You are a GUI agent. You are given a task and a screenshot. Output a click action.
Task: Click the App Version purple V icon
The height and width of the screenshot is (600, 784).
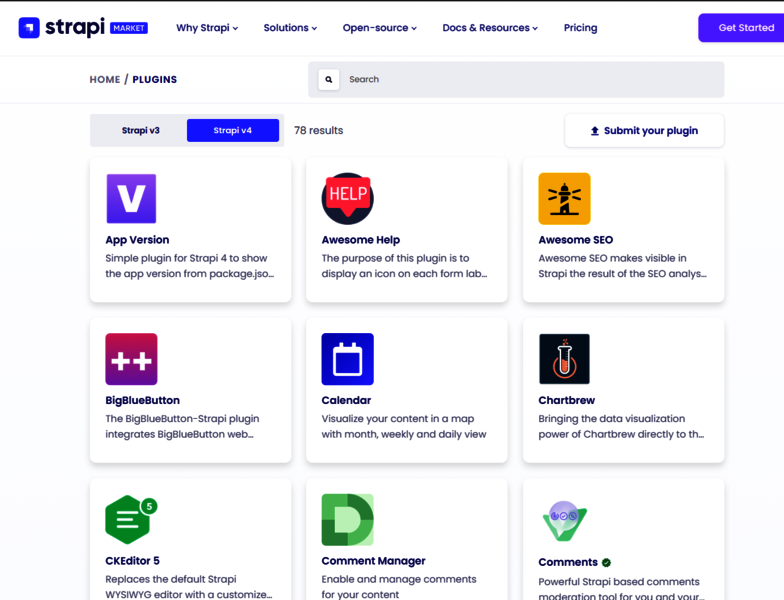point(131,198)
